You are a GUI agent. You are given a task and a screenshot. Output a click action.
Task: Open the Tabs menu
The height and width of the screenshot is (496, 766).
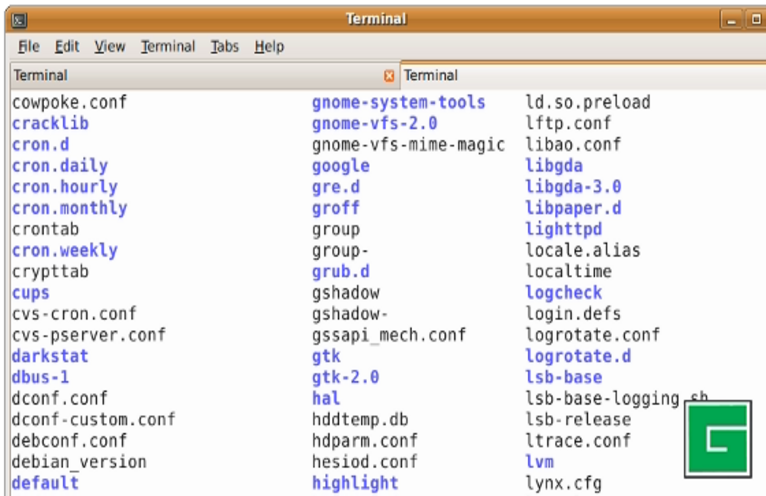click(x=225, y=47)
